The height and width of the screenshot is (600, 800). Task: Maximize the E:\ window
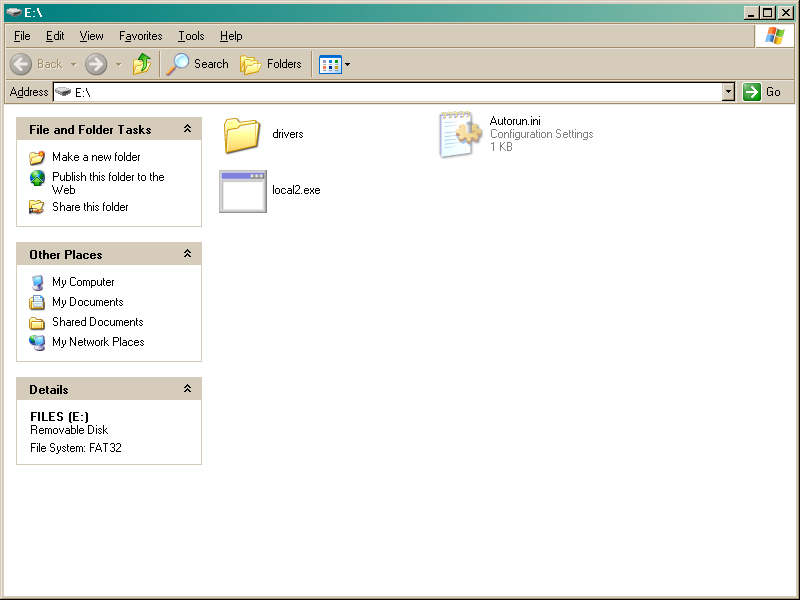tap(767, 13)
